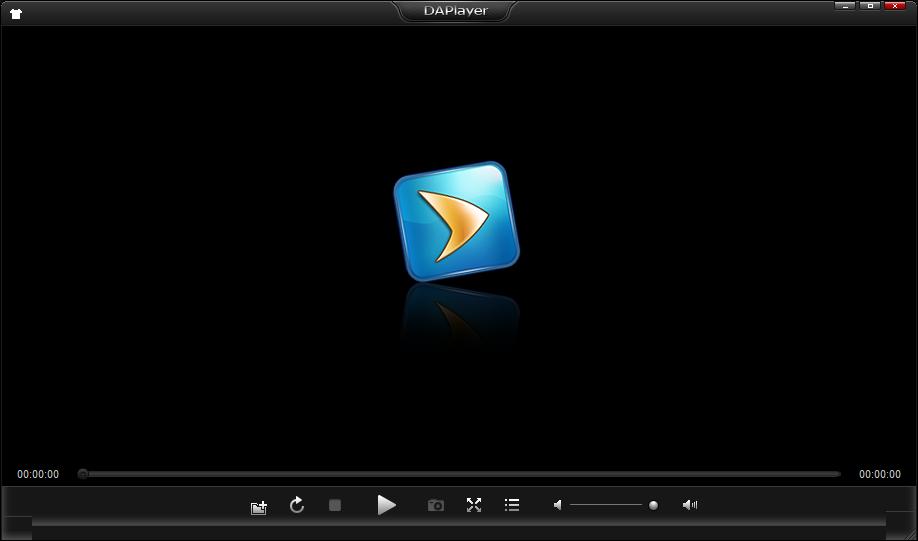Take a snapshot with the camera icon
Viewport: 918px width, 541px height.
click(x=436, y=505)
